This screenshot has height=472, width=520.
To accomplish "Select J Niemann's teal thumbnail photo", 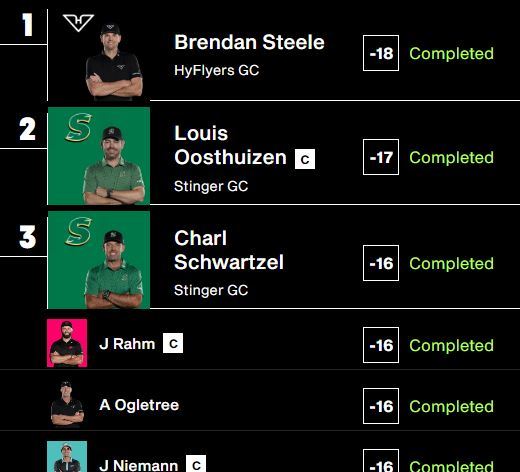I will [x=67, y=457].
